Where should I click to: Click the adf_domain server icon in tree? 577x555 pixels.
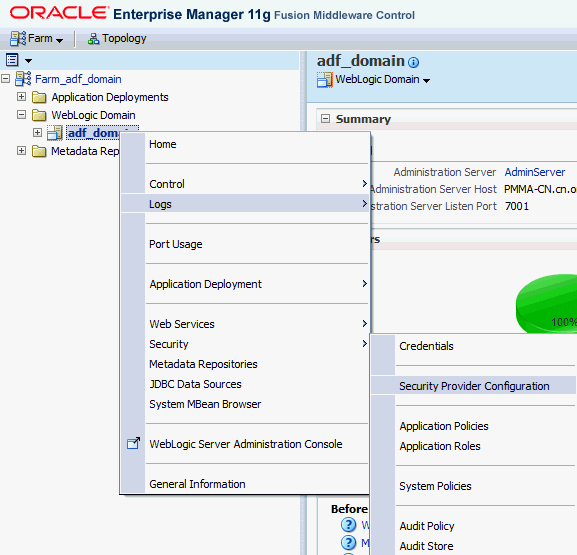[x=55, y=133]
